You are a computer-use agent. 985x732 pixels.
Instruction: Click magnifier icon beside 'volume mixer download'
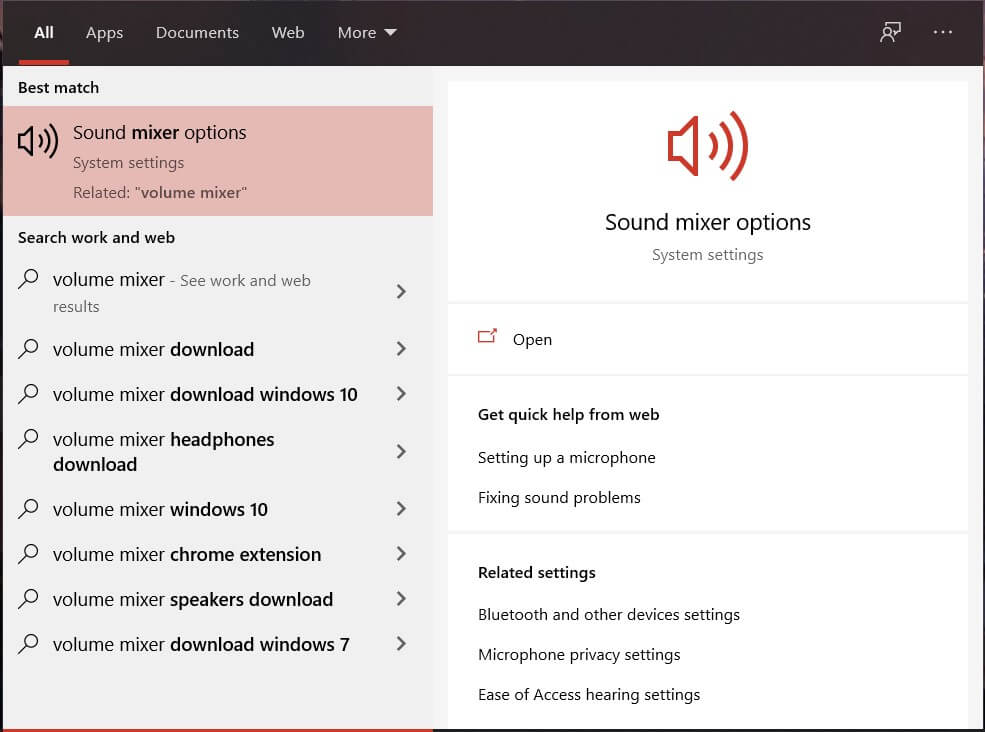pyautogui.click(x=28, y=349)
